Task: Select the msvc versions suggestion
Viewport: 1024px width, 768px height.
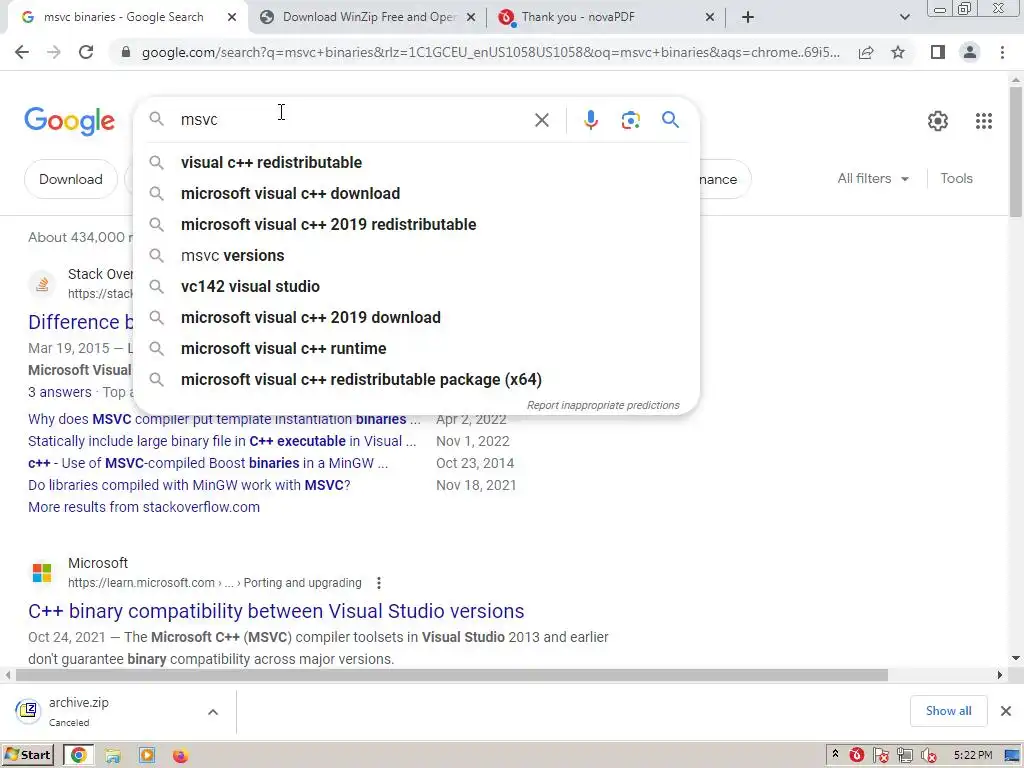Action: 416,255
